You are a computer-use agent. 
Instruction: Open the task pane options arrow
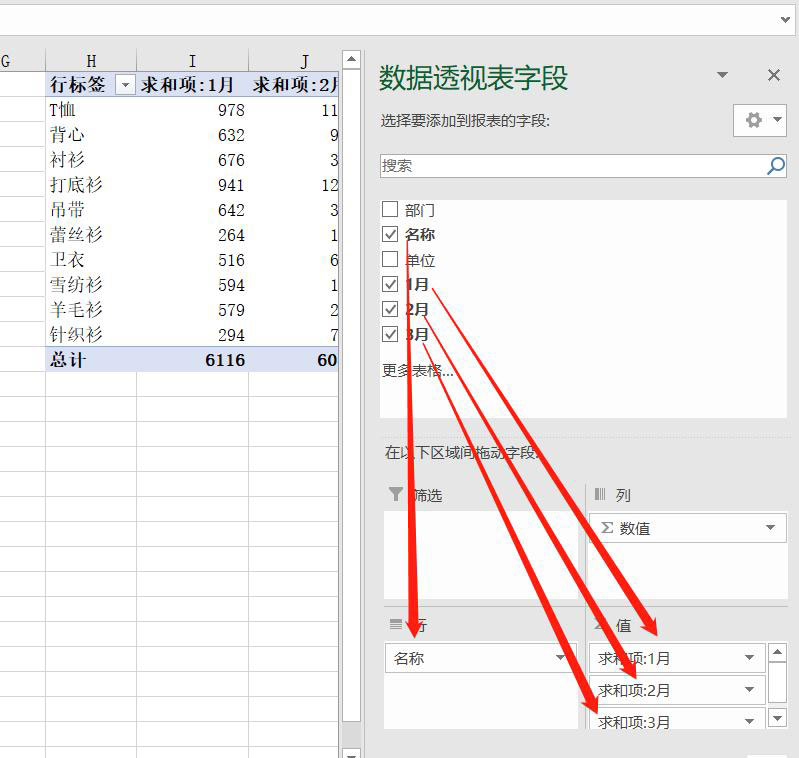[723, 76]
